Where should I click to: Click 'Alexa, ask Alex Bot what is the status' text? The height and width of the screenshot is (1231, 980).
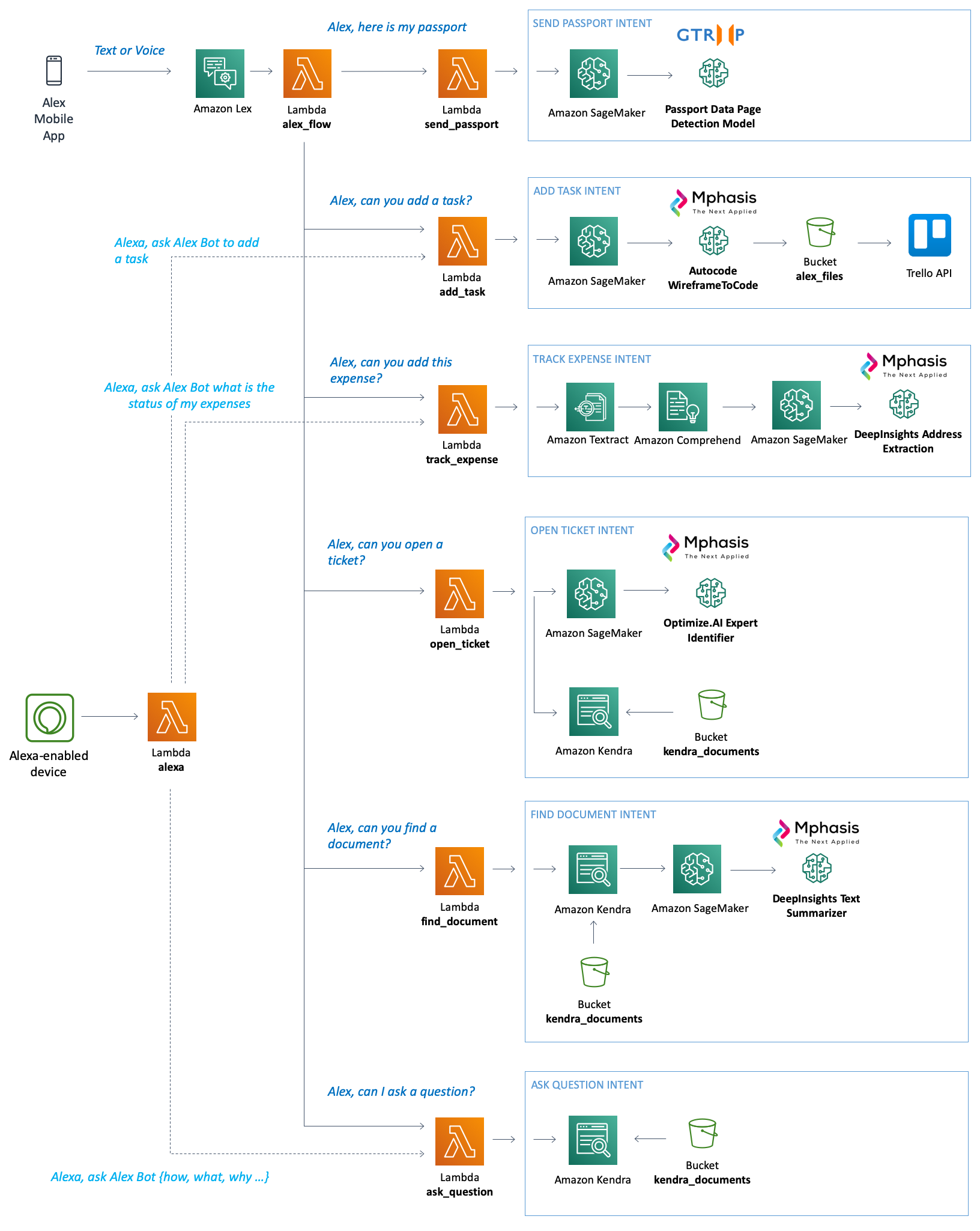click(x=189, y=395)
